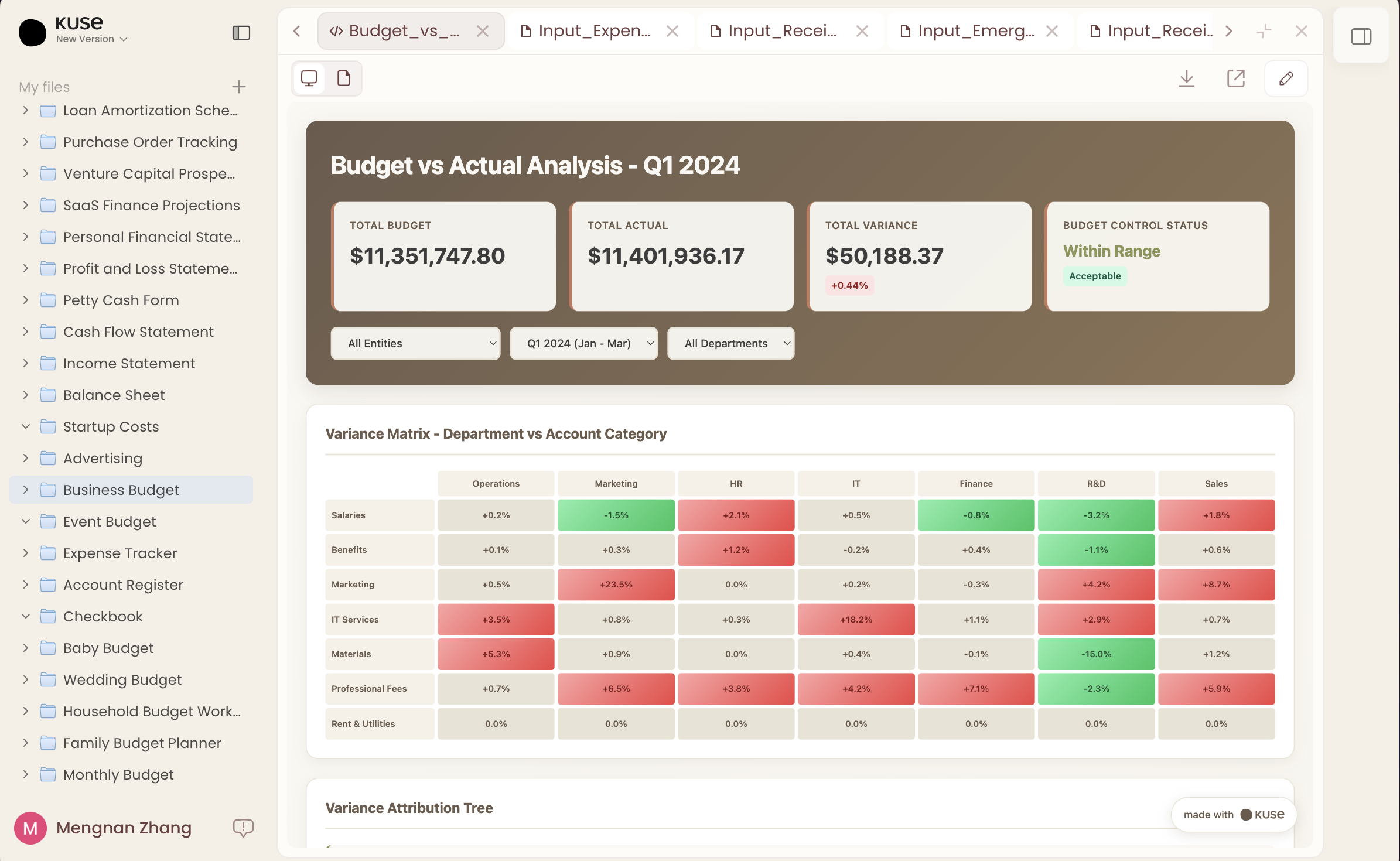1400x861 pixels.
Task: Open the Q1 2024 period dropdown
Action: coord(583,343)
